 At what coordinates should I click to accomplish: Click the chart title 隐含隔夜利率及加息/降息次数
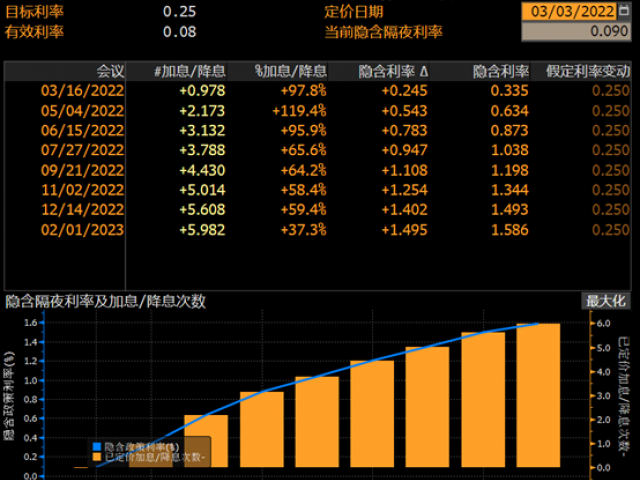[106, 301]
